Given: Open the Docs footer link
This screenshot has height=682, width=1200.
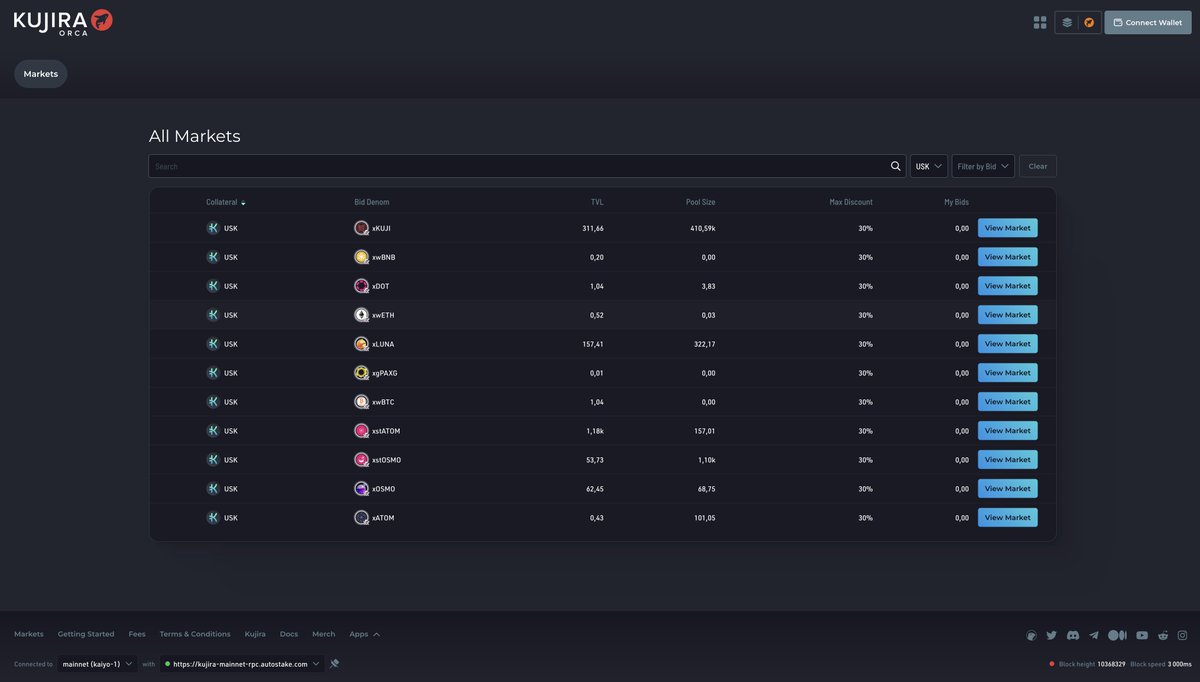Looking at the screenshot, I should pos(289,634).
